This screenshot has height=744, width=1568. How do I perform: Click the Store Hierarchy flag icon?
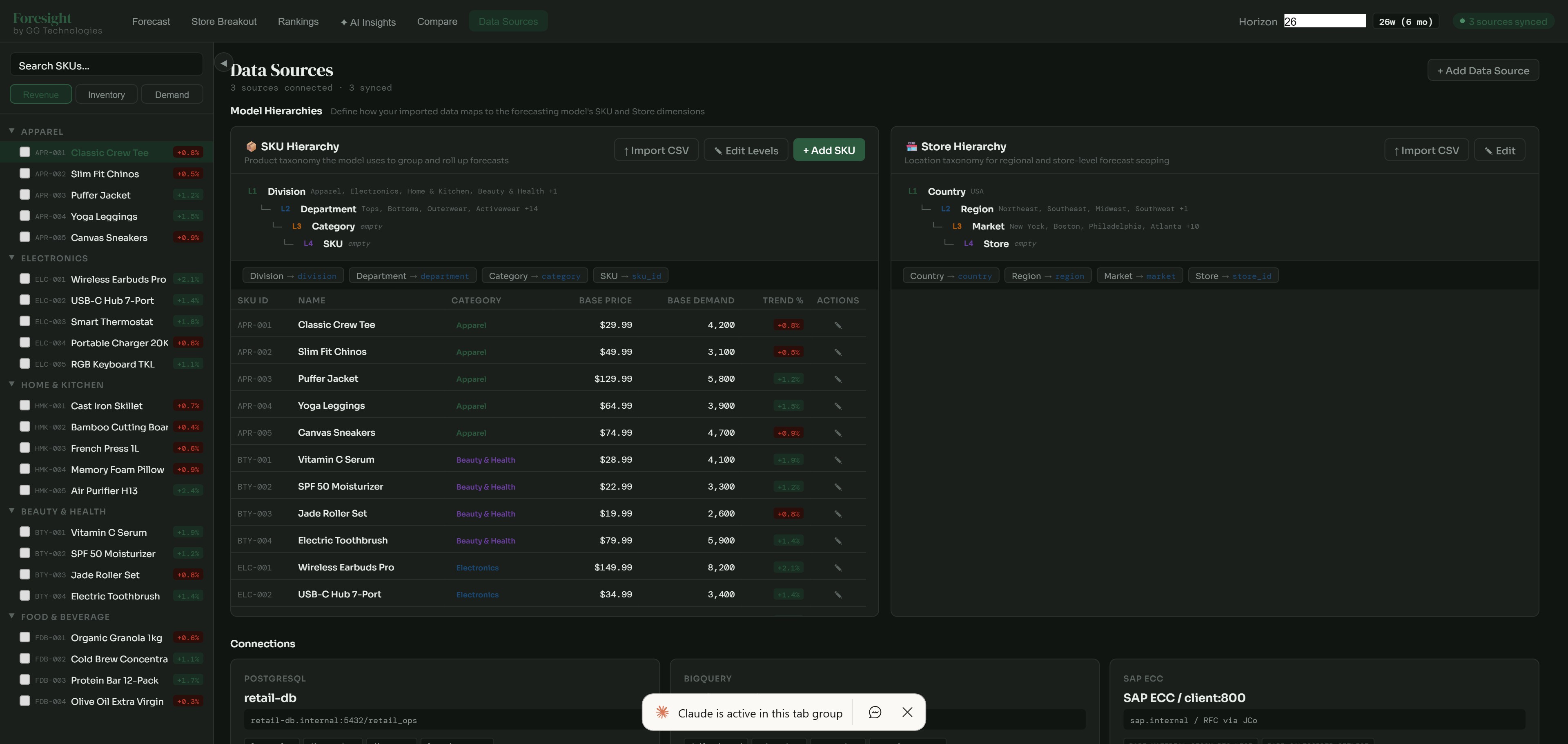pyautogui.click(x=911, y=146)
